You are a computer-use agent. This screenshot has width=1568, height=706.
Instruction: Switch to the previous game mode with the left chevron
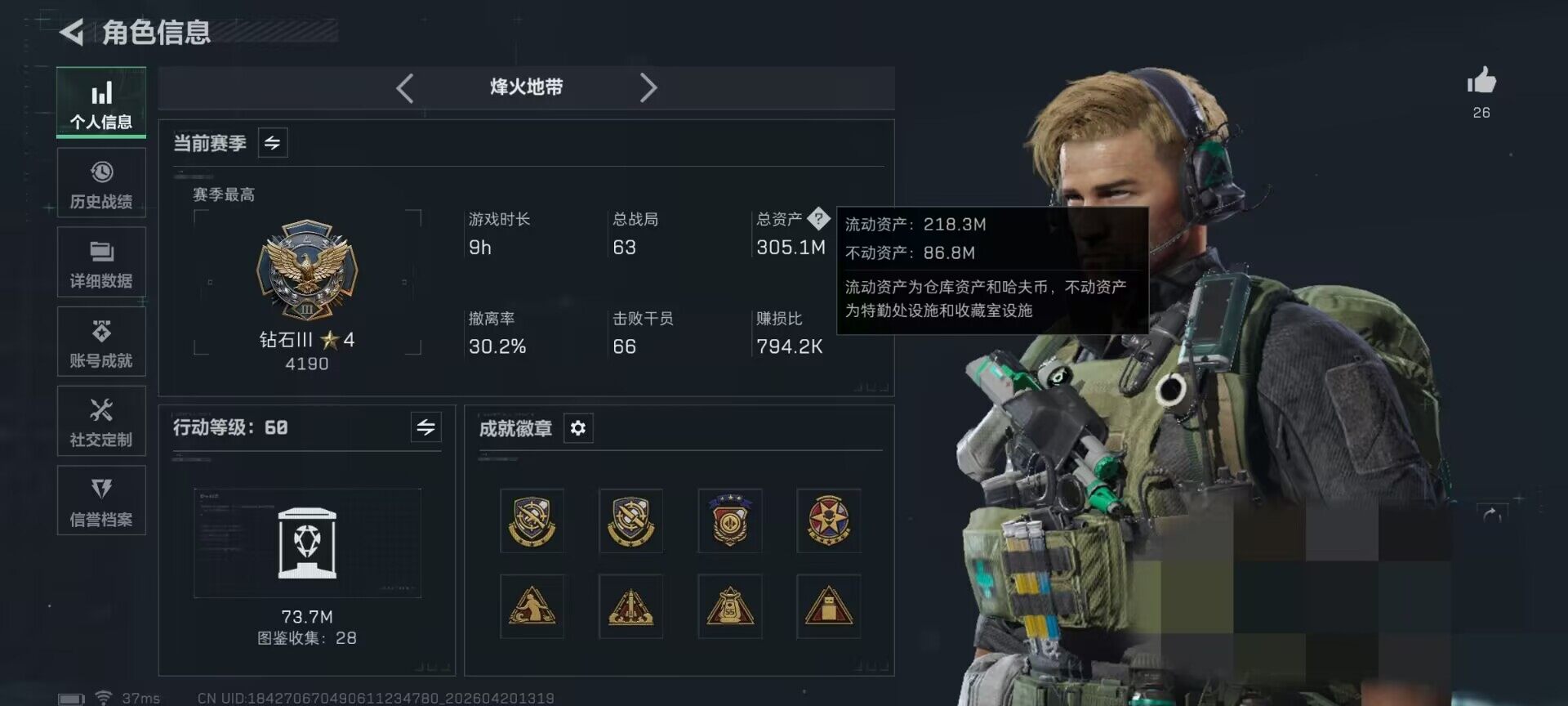404,87
